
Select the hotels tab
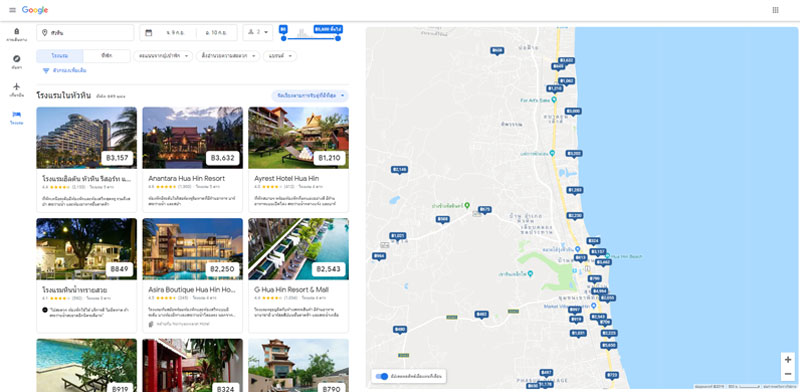click(60, 56)
